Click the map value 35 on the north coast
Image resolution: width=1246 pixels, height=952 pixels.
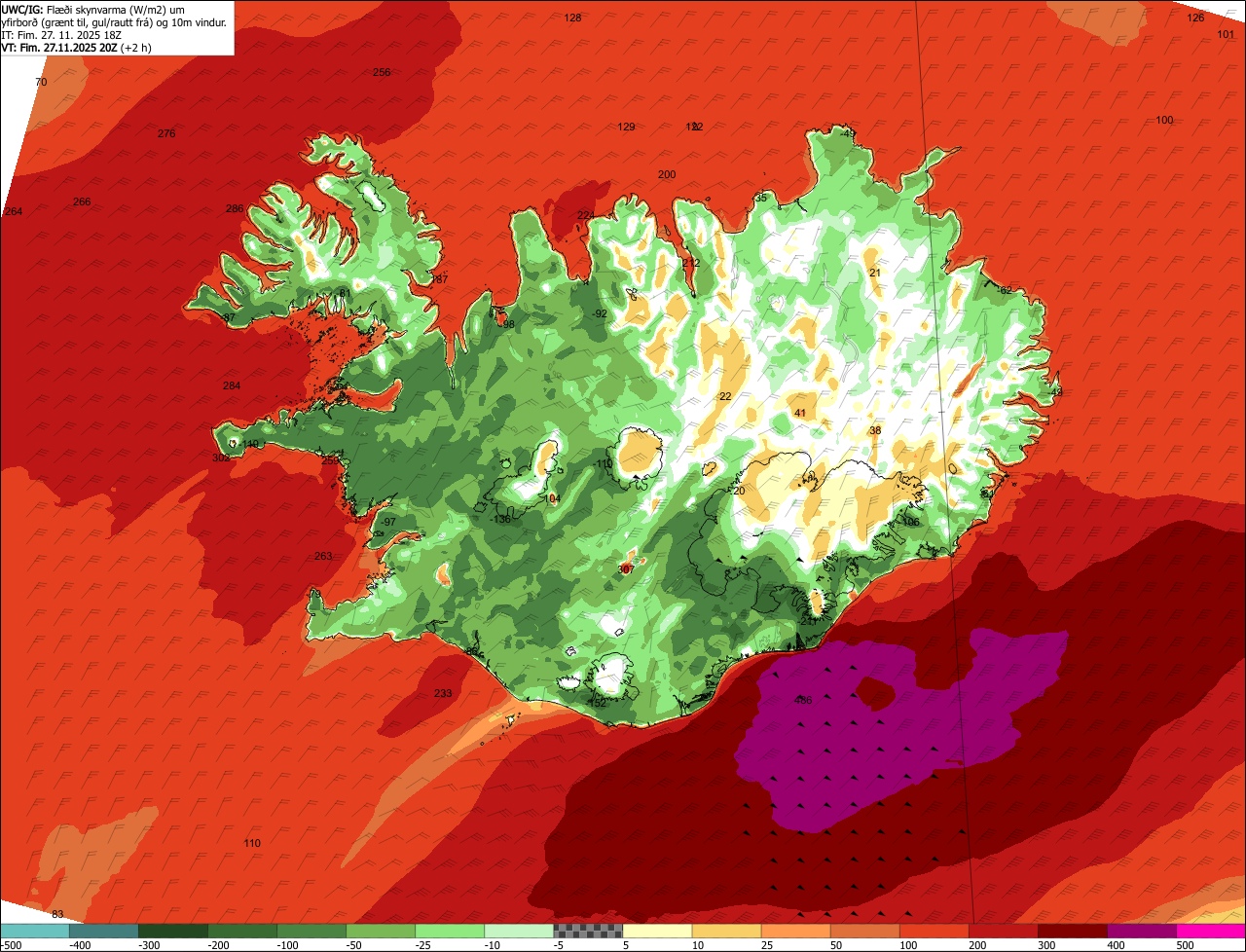[761, 199]
